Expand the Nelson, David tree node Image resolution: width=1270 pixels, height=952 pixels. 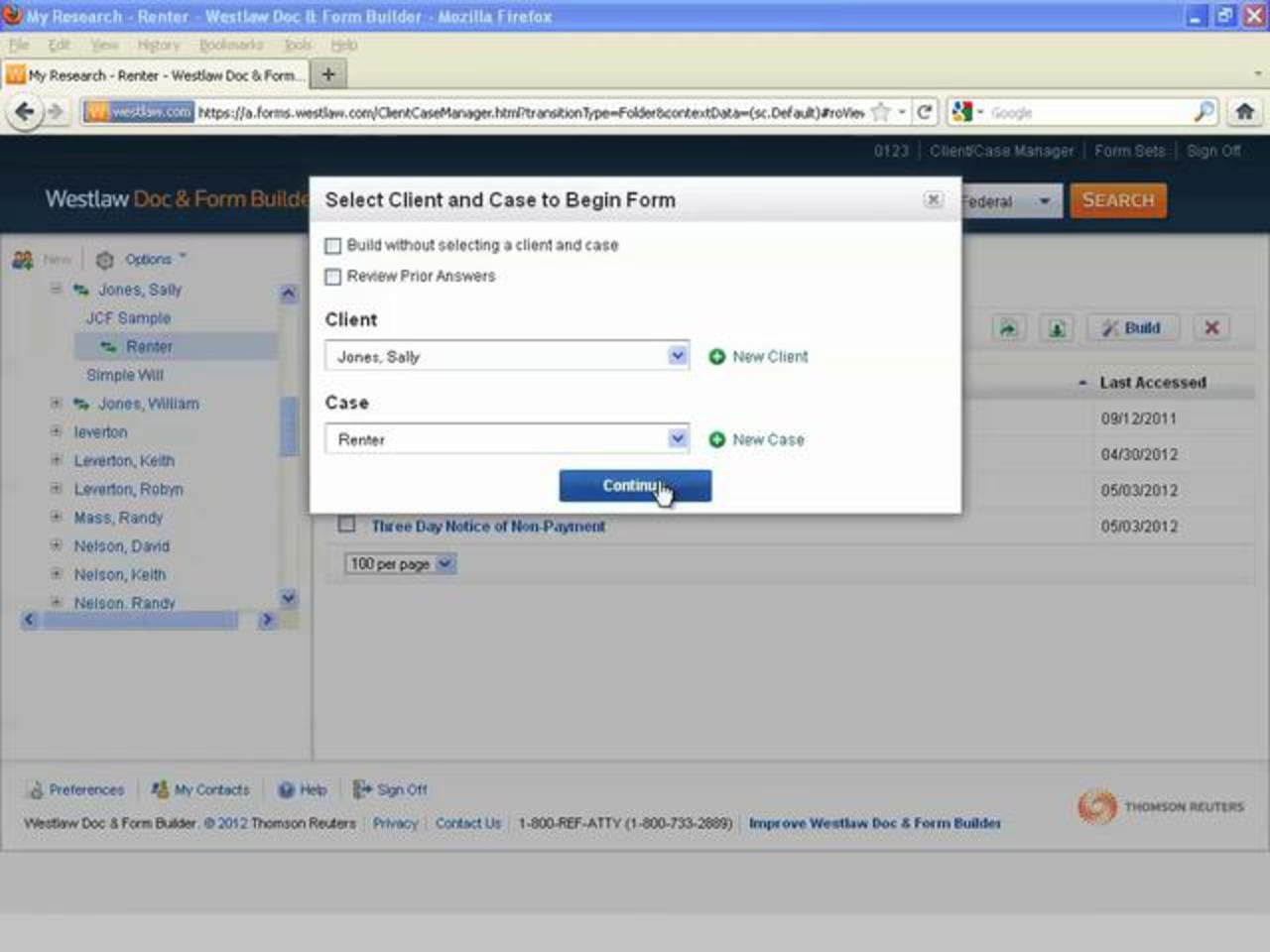point(57,545)
